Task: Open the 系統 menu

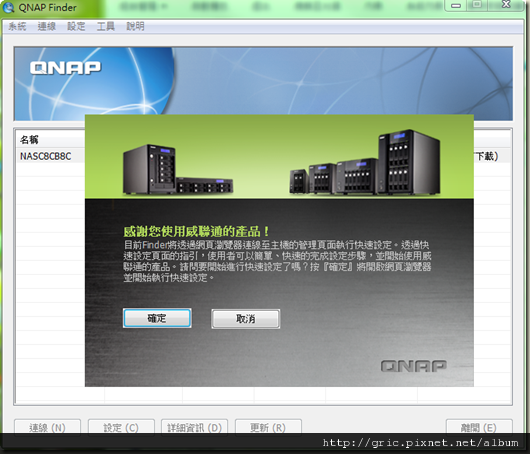Action: point(17,26)
